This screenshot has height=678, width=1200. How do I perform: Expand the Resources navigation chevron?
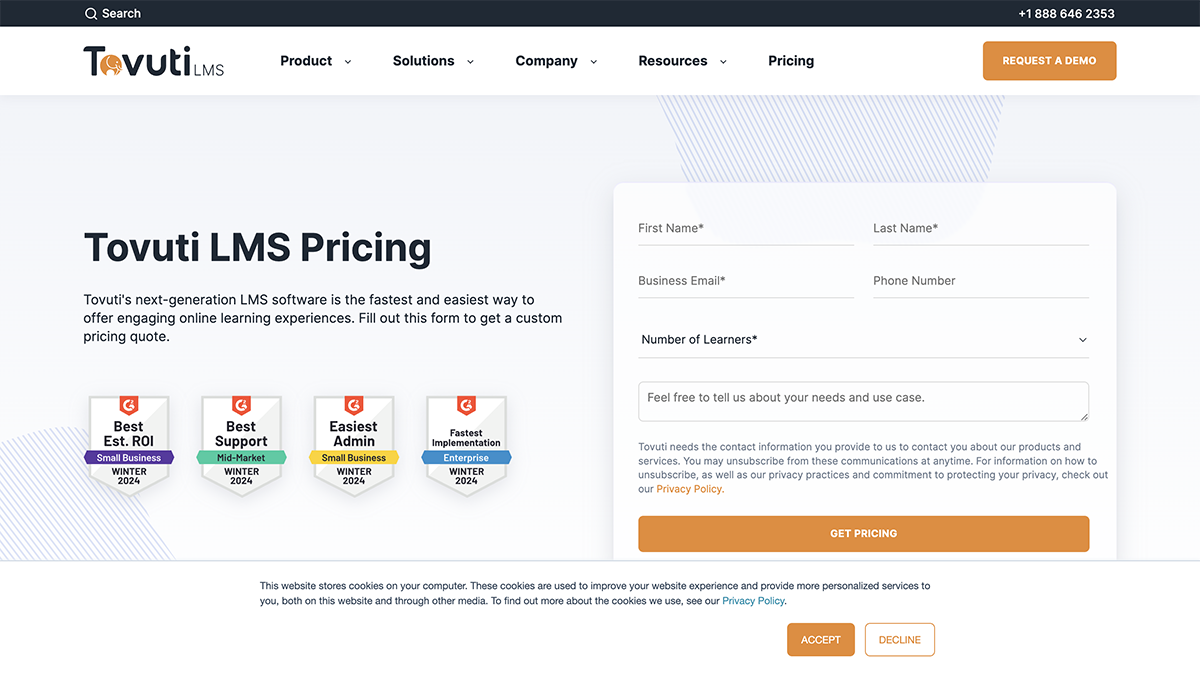[723, 61]
